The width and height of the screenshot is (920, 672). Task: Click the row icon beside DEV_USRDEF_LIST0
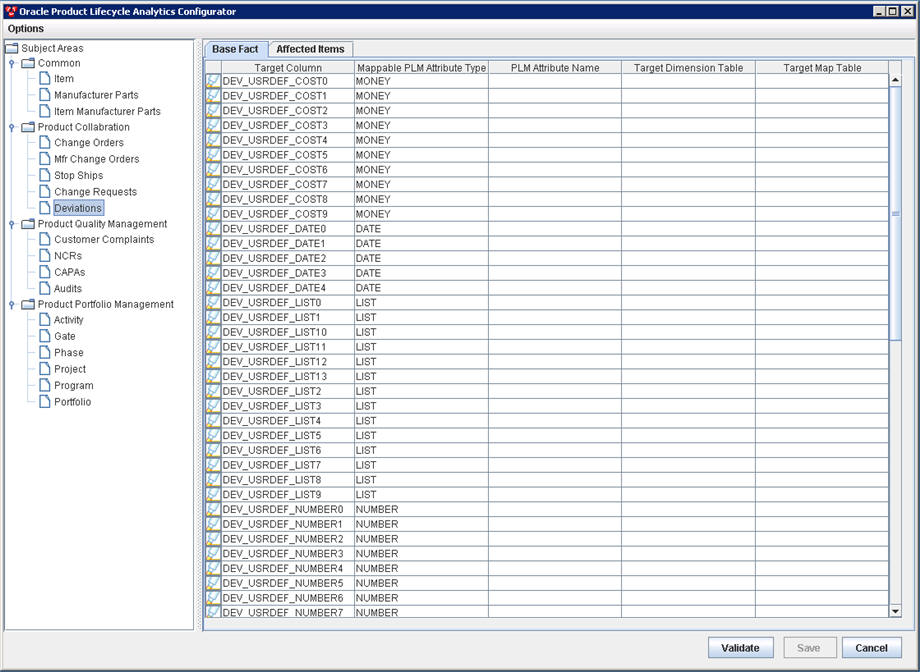213,302
